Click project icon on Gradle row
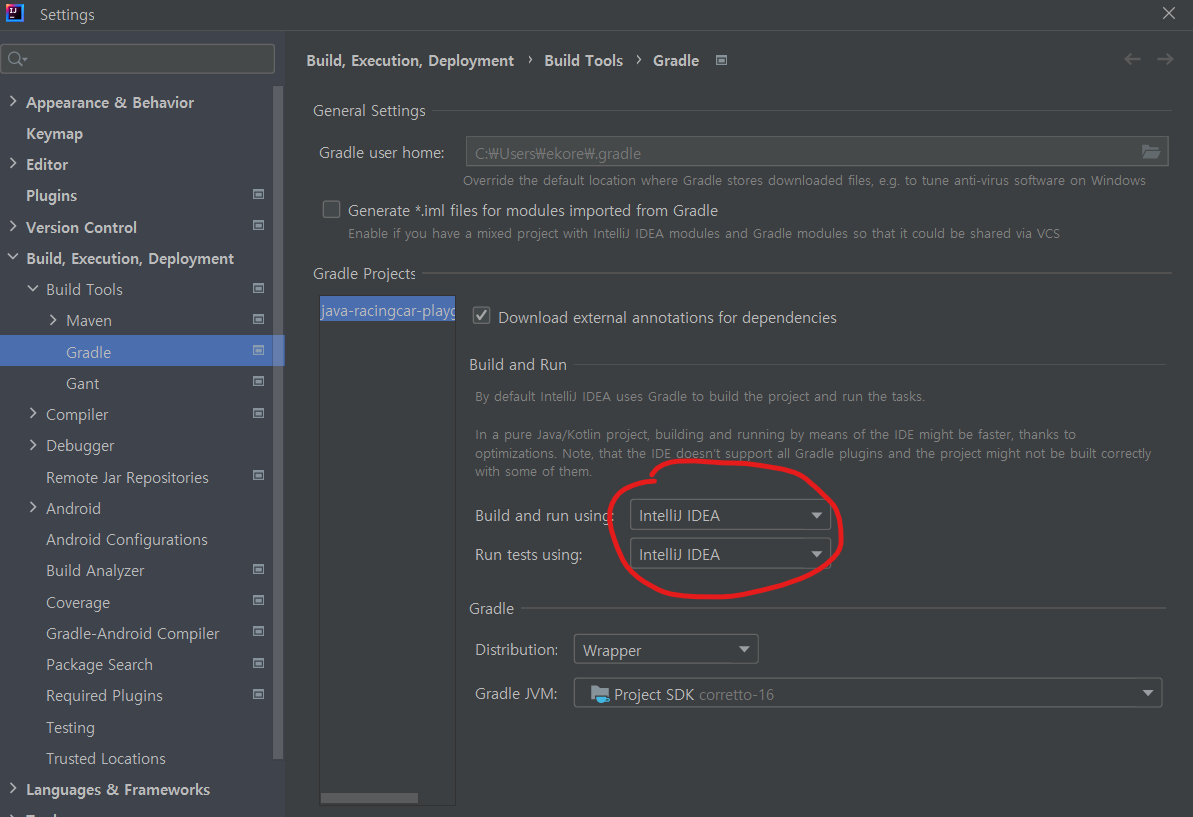 [259, 351]
